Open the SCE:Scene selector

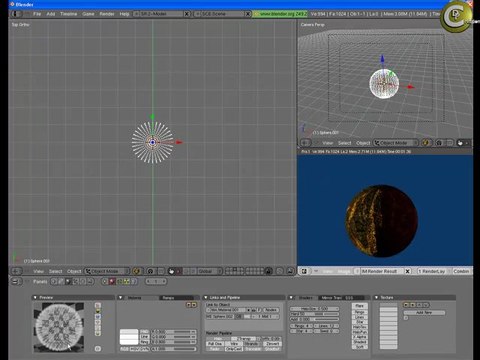tap(220, 14)
